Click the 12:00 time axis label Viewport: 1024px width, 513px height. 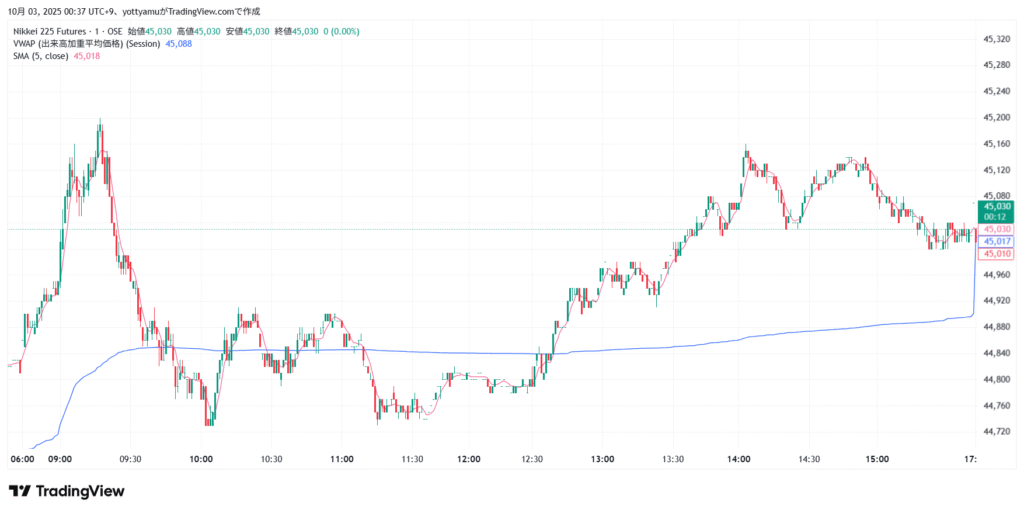tap(468, 459)
